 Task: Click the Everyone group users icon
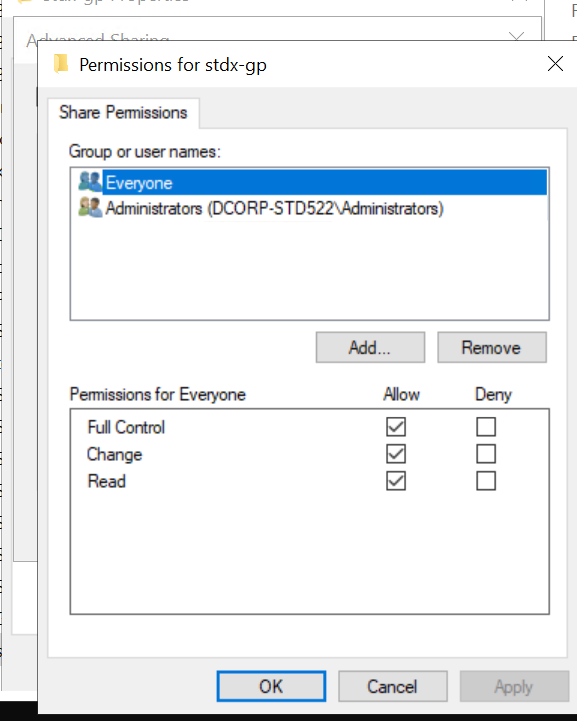click(x=90, y=182)
